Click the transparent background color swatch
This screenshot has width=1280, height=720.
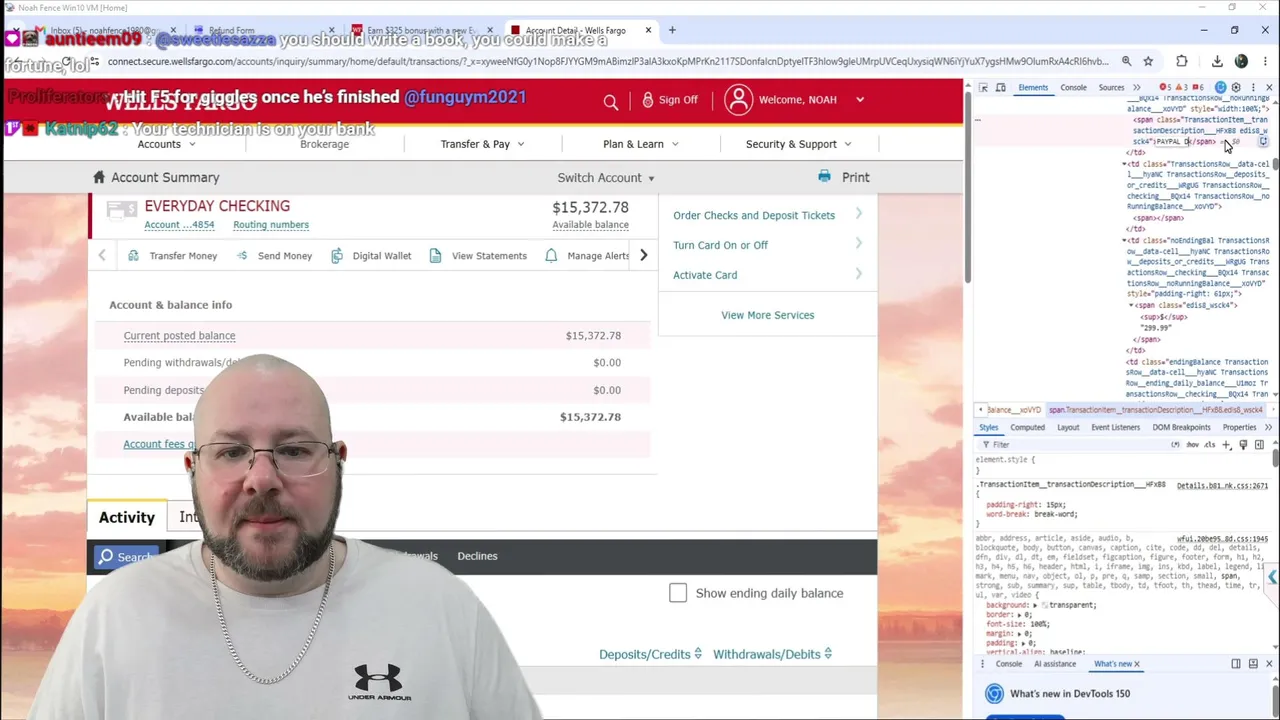(1044, 606)
